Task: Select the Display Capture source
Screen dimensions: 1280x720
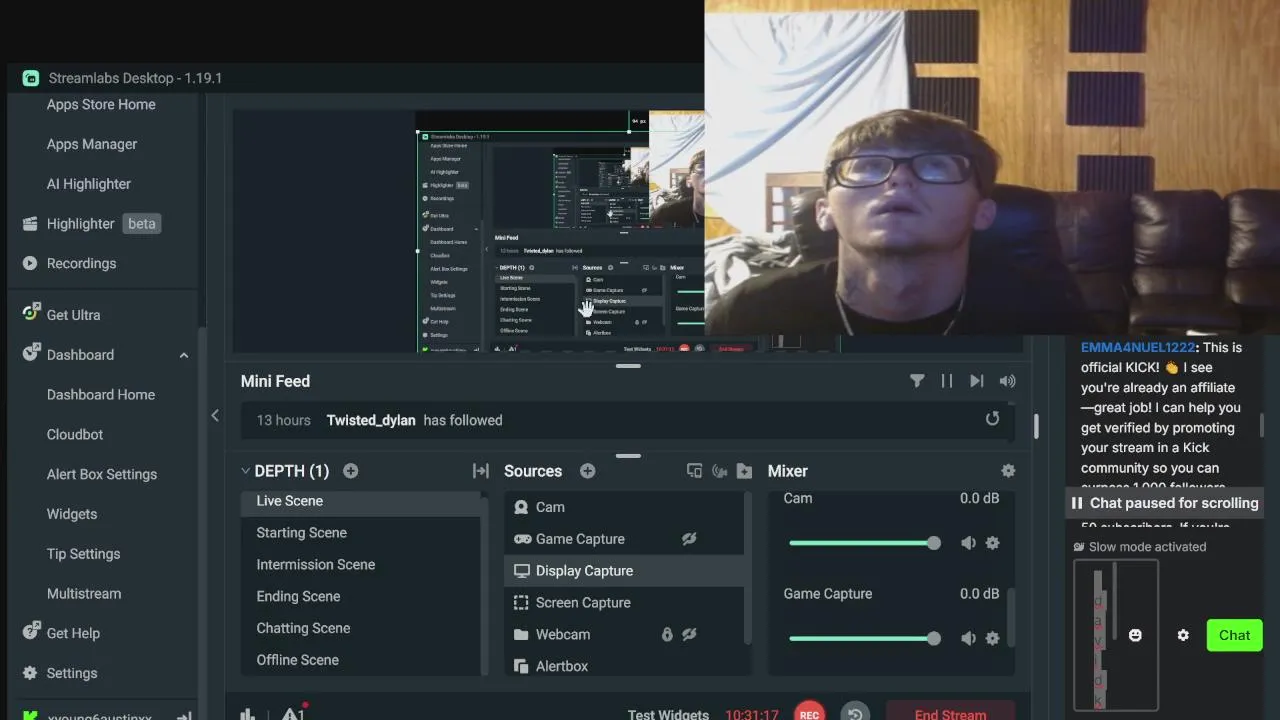Action: coord(625,571)
